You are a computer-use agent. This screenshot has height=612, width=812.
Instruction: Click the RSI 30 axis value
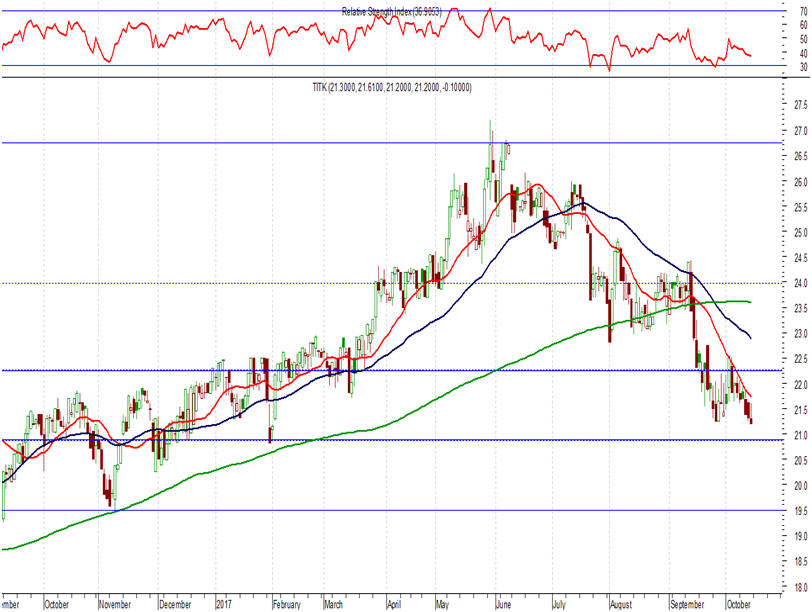803,67
